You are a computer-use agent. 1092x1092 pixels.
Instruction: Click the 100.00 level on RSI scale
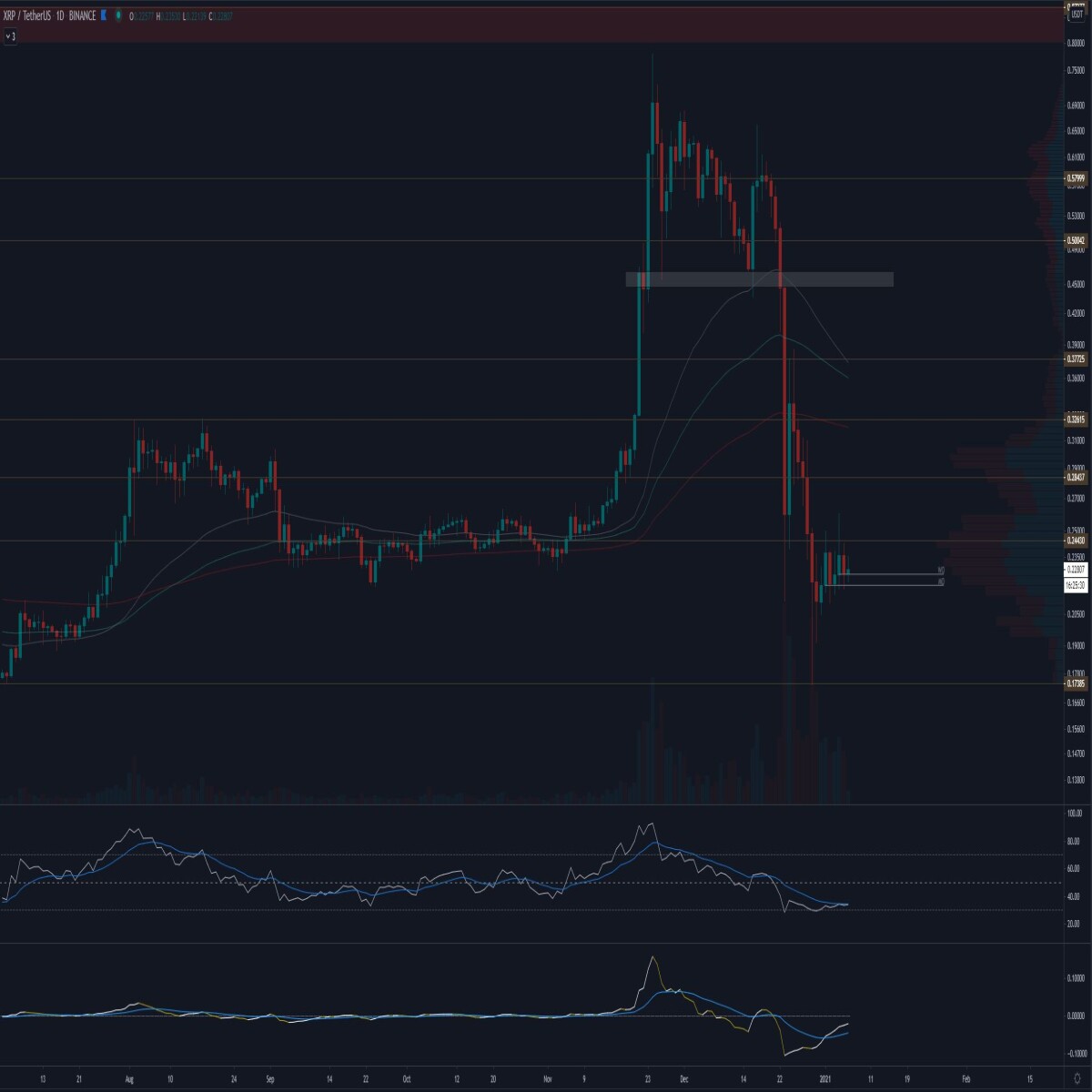pos(1075,813)
